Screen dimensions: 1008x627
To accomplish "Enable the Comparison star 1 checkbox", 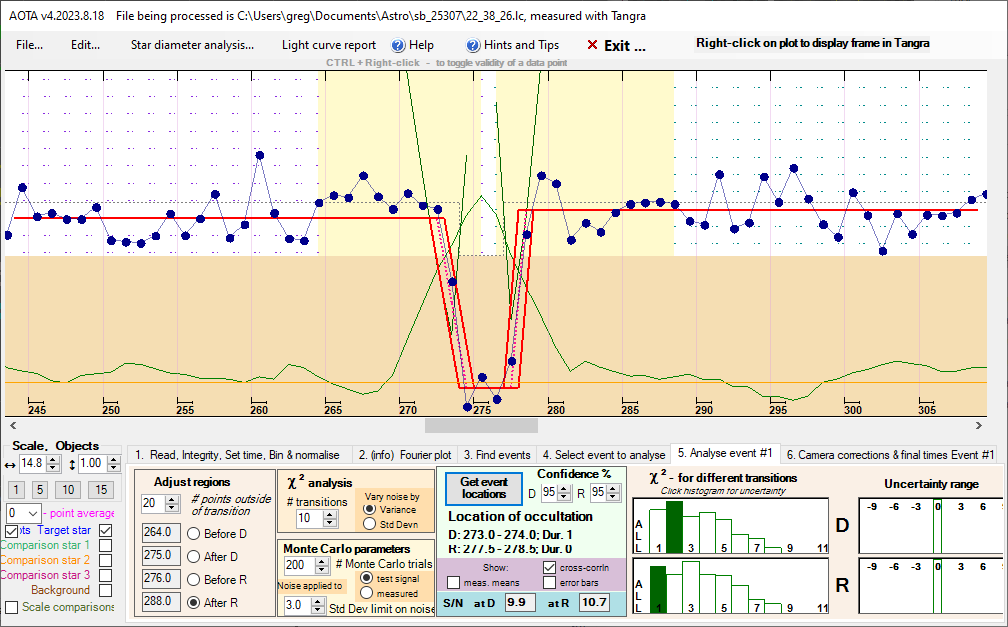I will click(x=106, y=545).
